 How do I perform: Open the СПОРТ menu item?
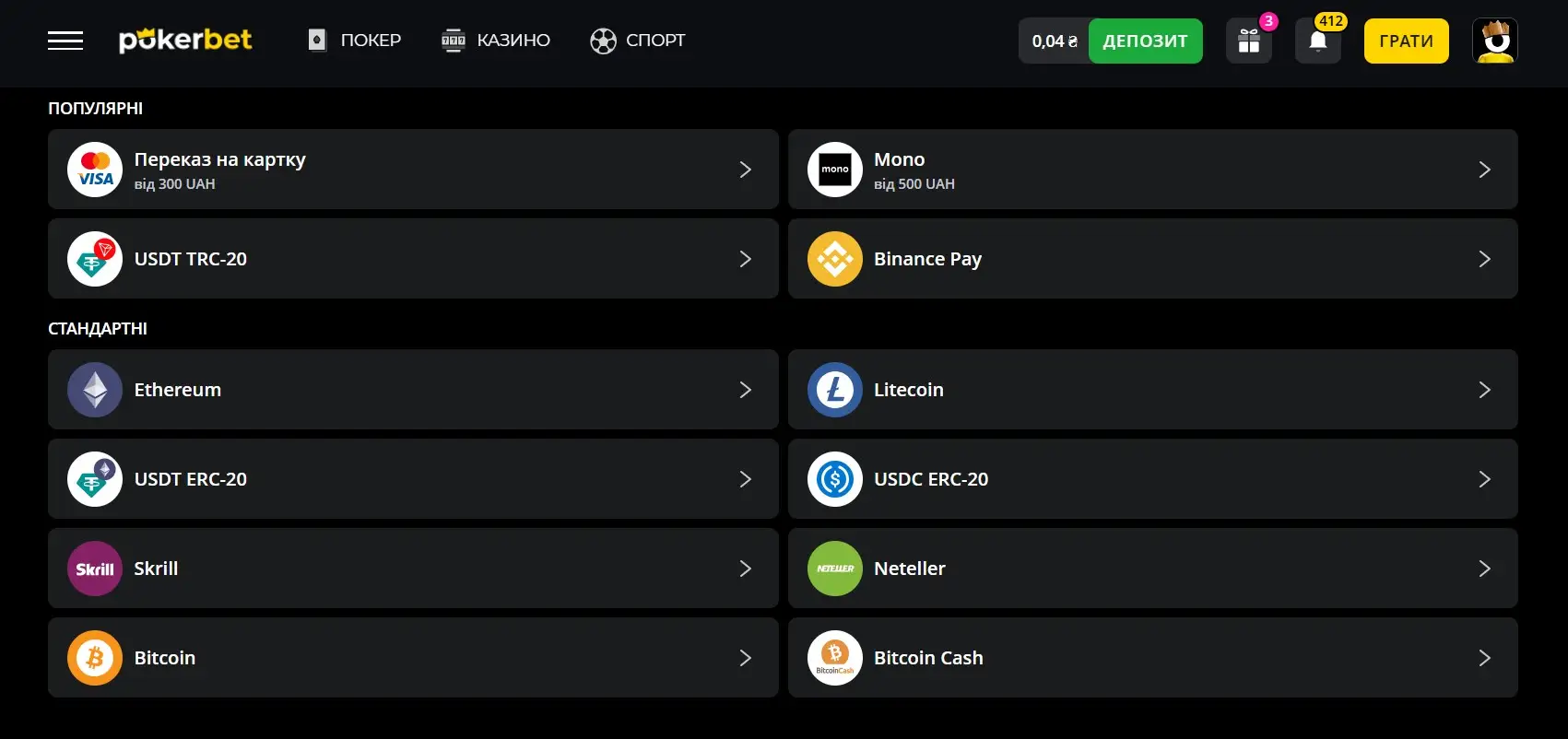pyautogui.click(x=655, y=41)
